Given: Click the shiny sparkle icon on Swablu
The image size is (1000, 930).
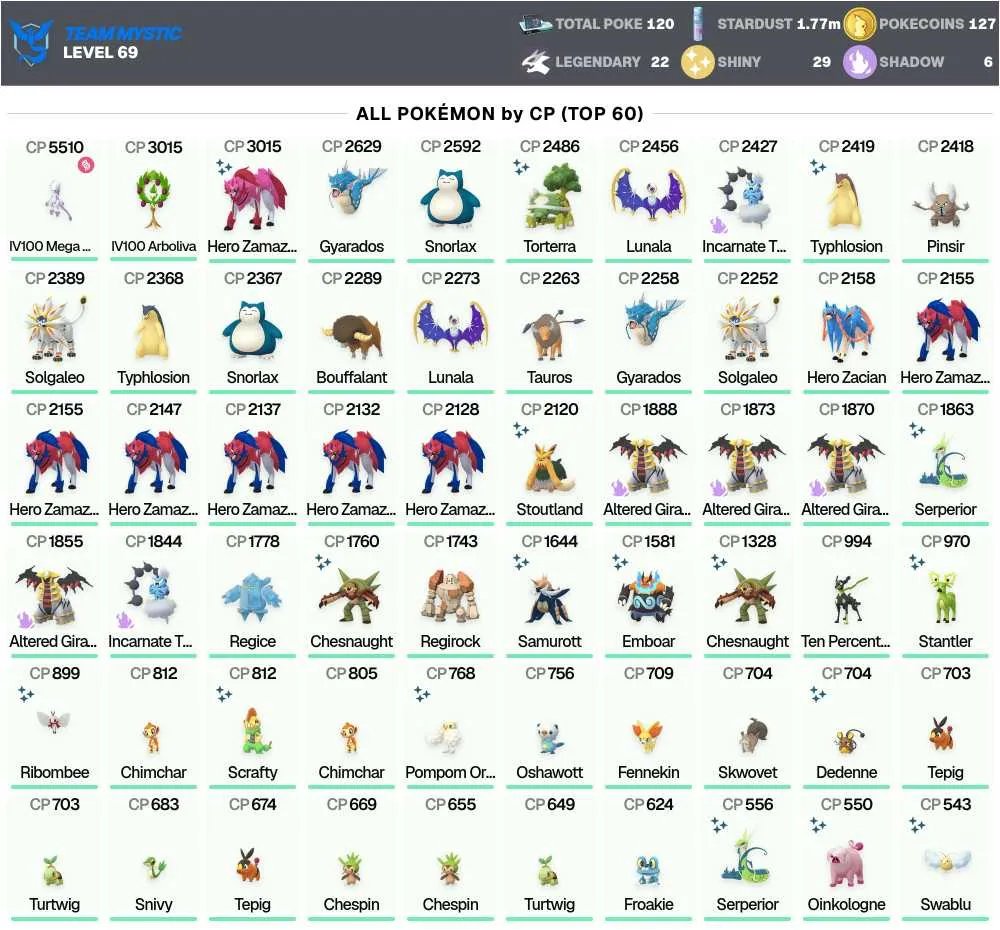Looking at the screenshot, I should coord(917,825).
